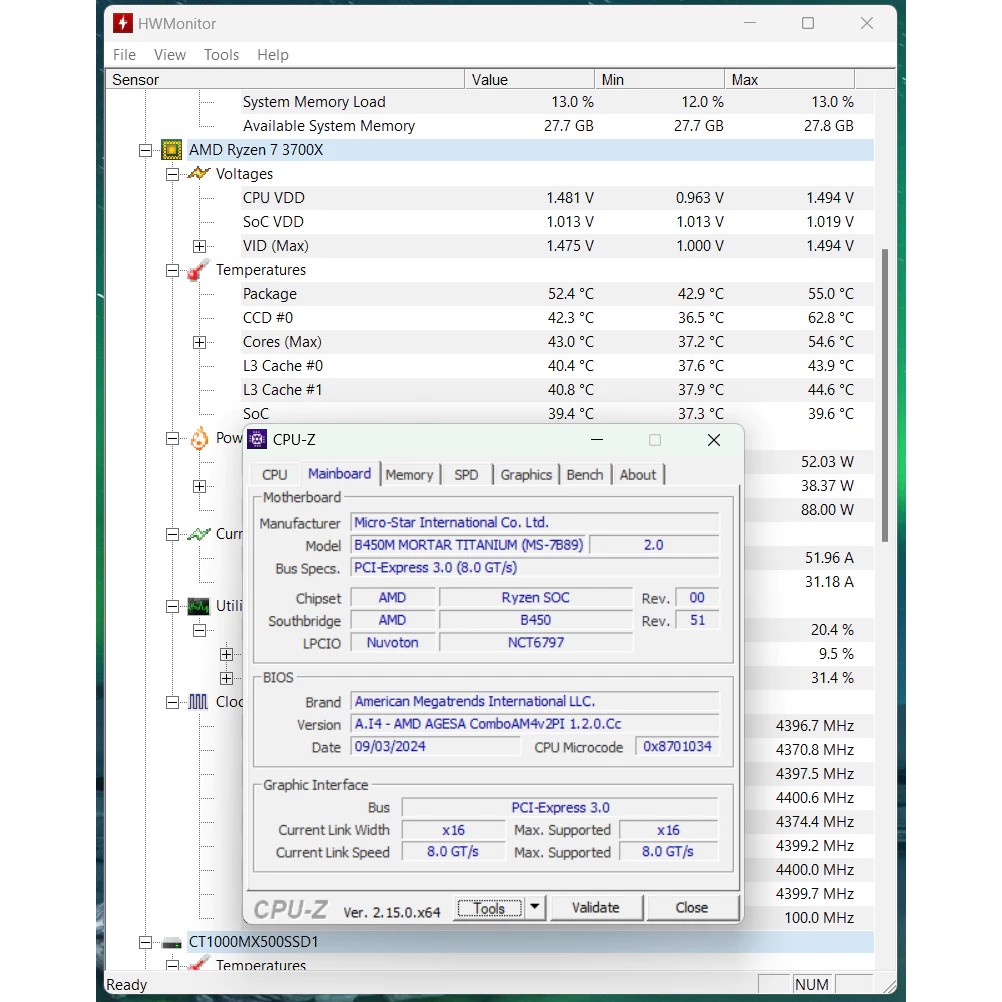Screen dimensions: 1002x1002
Task: Click the Voltages category icon
Action: pyautogui.click(x=199, y=174)
